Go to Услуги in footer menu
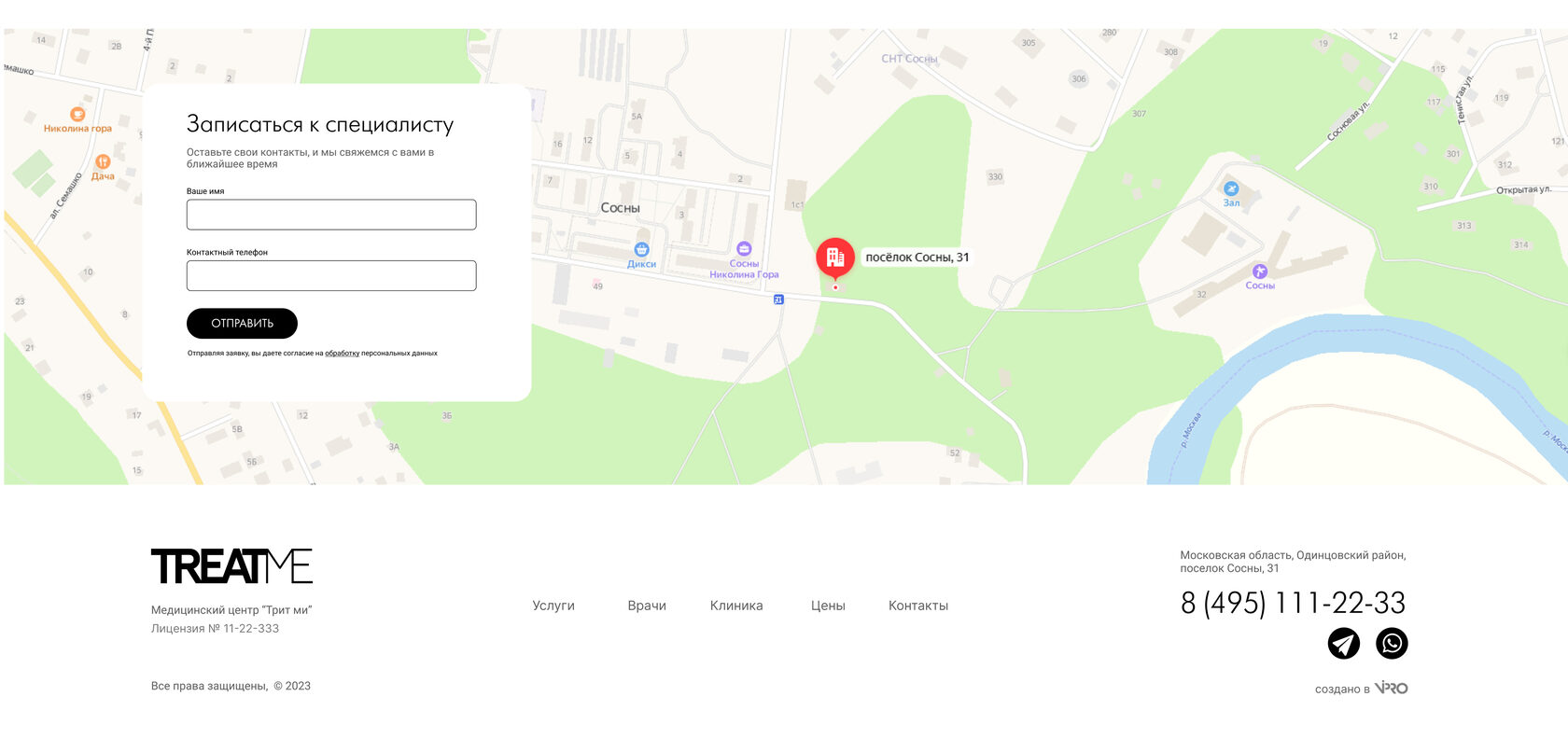1568x752 pixels. pyautogui.click(x=553, y=606)
